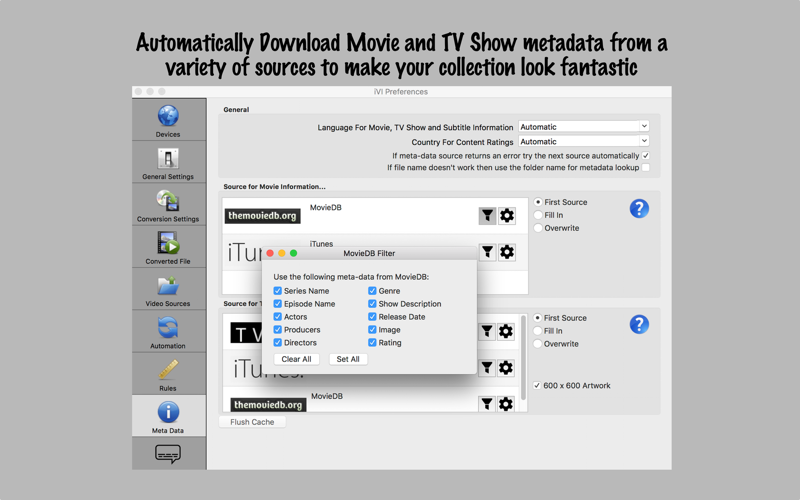
Task: Select movie Overwrite radio button
Action: [x=538, y=228]
